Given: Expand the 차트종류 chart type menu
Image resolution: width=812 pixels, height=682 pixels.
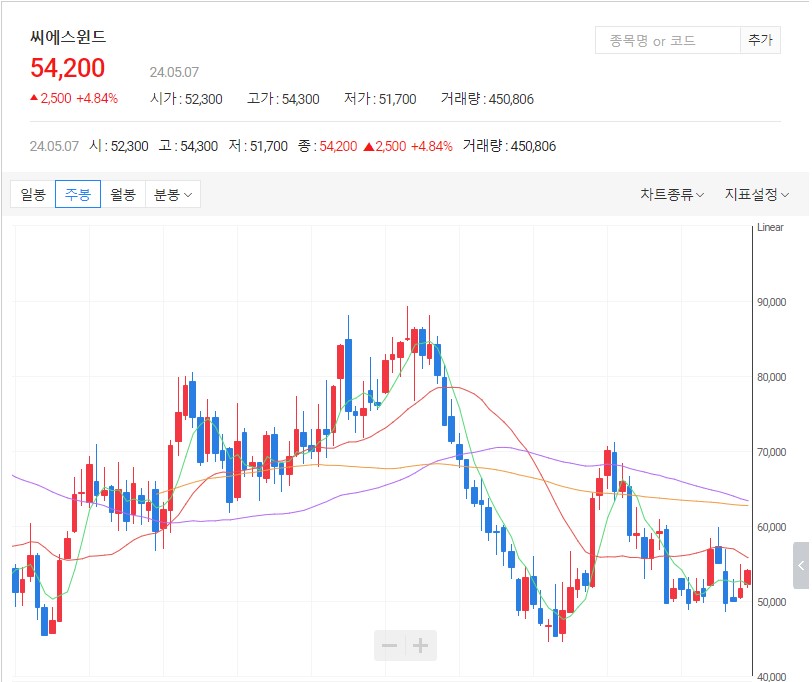Looking at the screenshot, I should tap(672, 195).
